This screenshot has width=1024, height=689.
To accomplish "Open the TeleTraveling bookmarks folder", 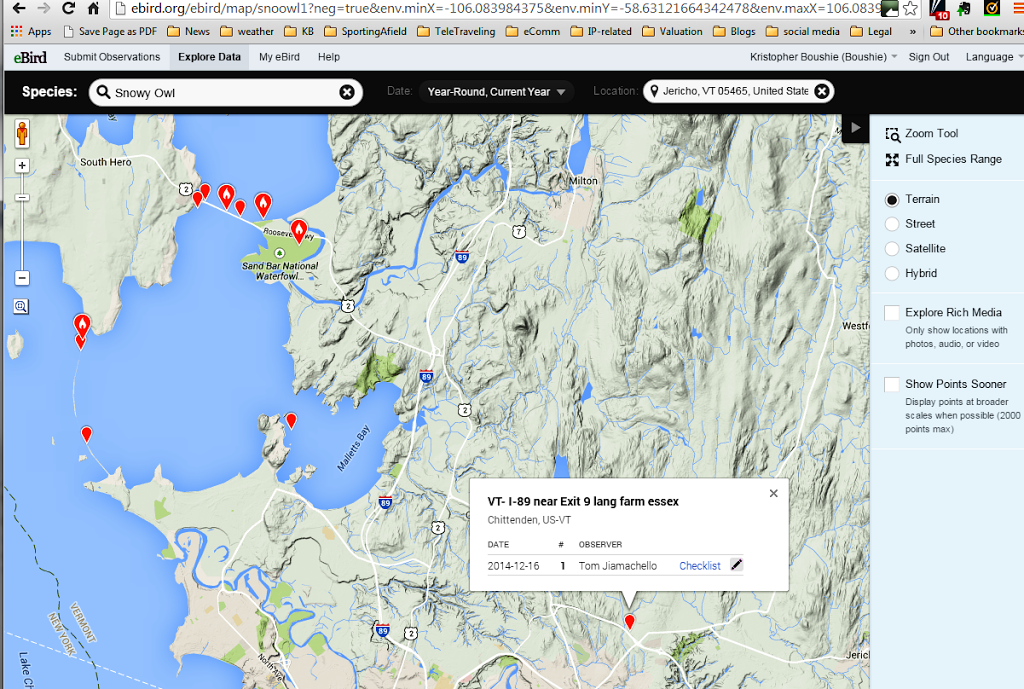I will pos(456,31).
